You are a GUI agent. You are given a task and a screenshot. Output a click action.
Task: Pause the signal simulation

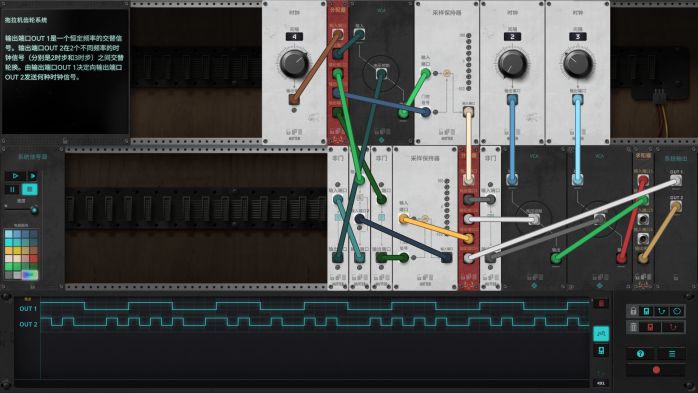12,189
